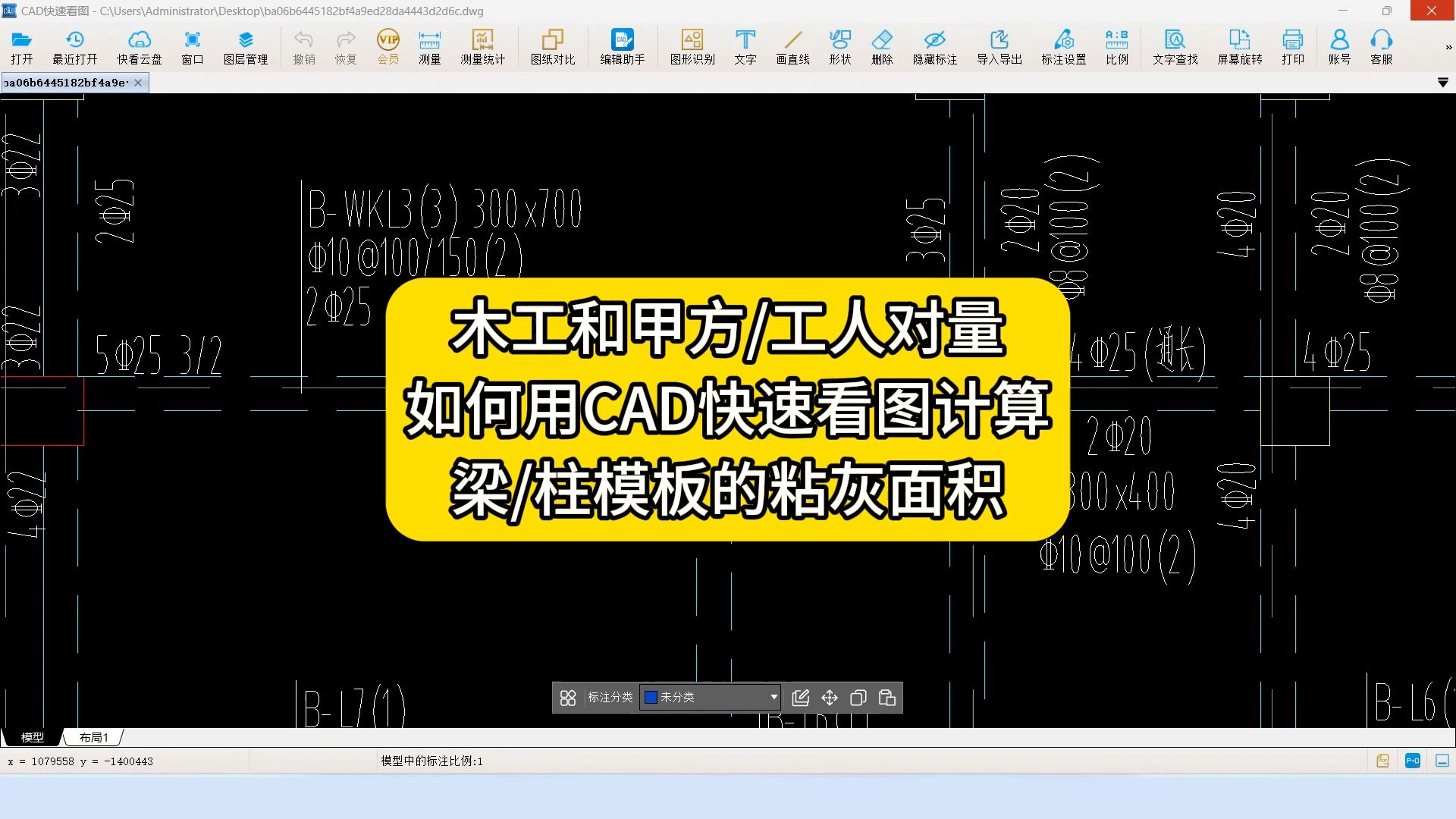1456x819 pixels.
Task: Select the 画直线 draw line tool
Action: tap(792, 47)
